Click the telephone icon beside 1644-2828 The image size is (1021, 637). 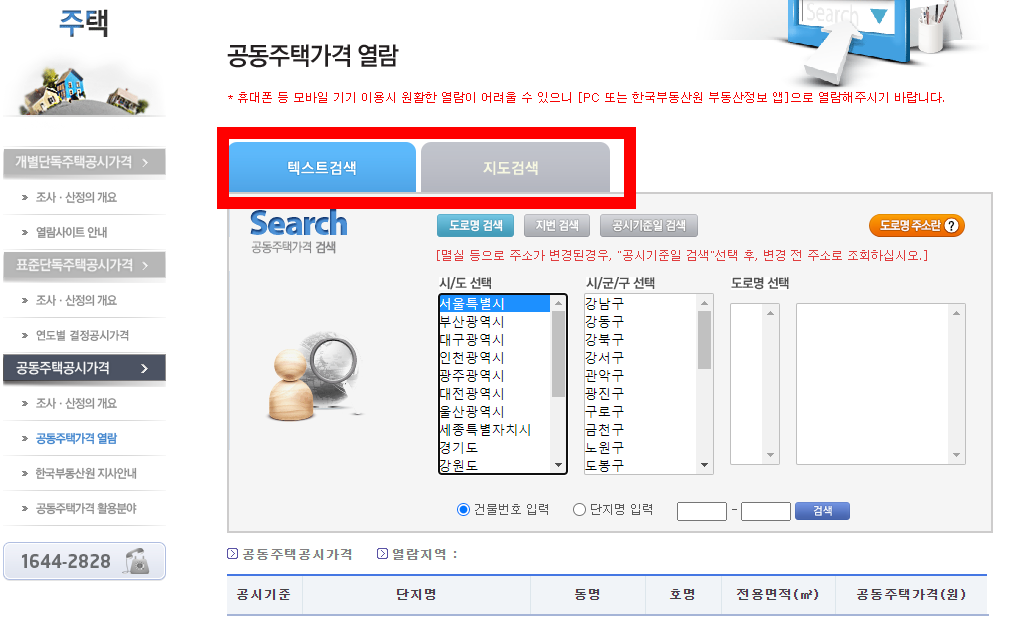tap(135, 561)
